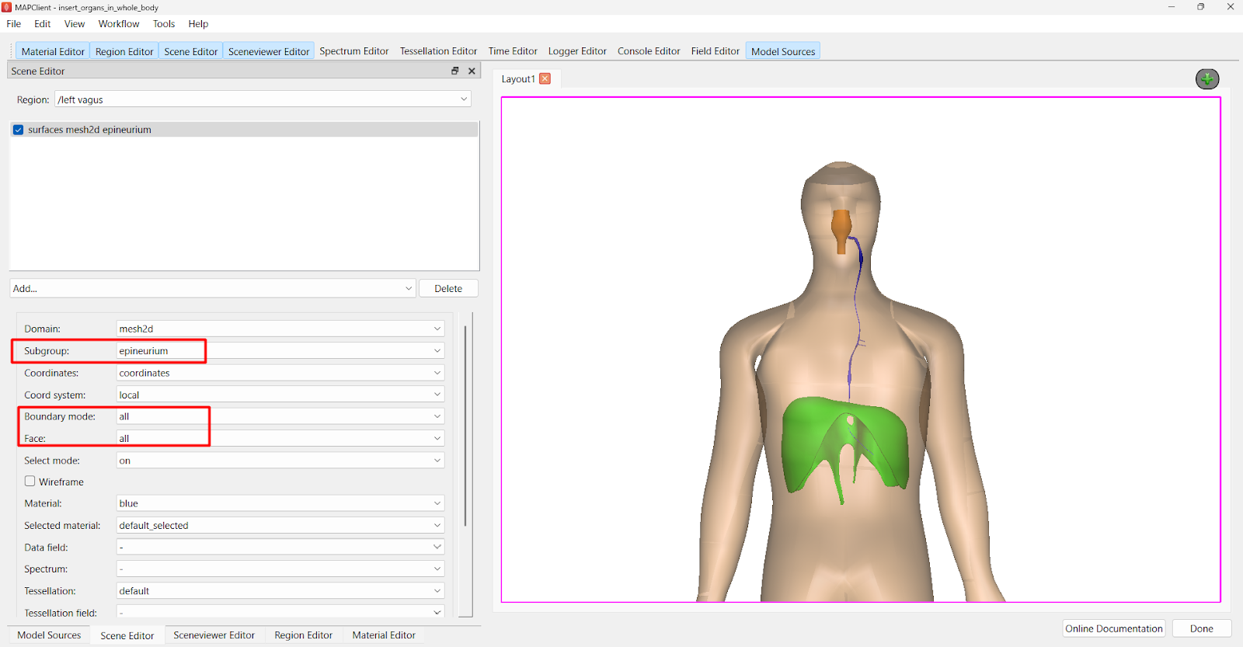Open the Material dropdown set to blue
This screenshot has width=1243, height=647.
280,503
